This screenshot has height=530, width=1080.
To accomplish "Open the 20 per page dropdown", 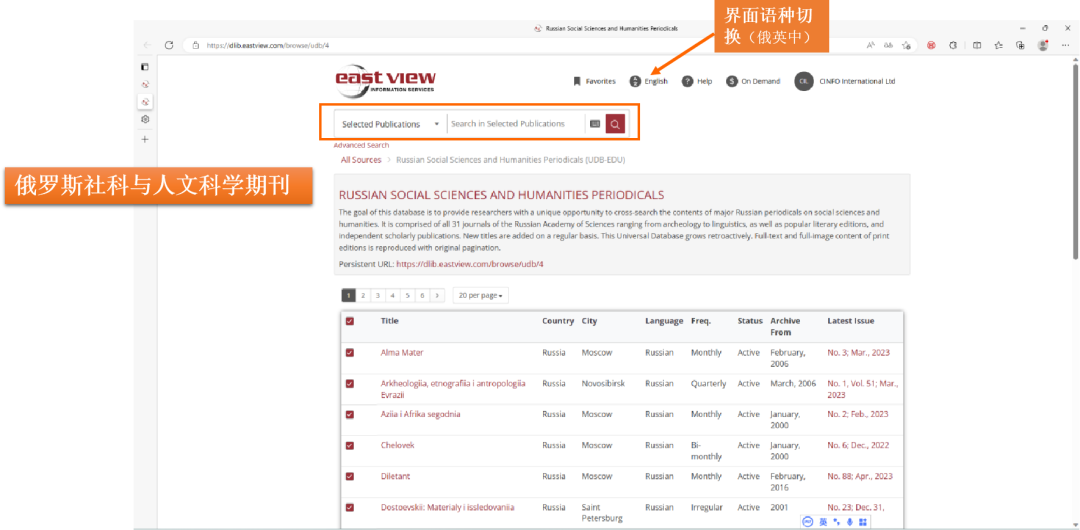I will [481, 296].
